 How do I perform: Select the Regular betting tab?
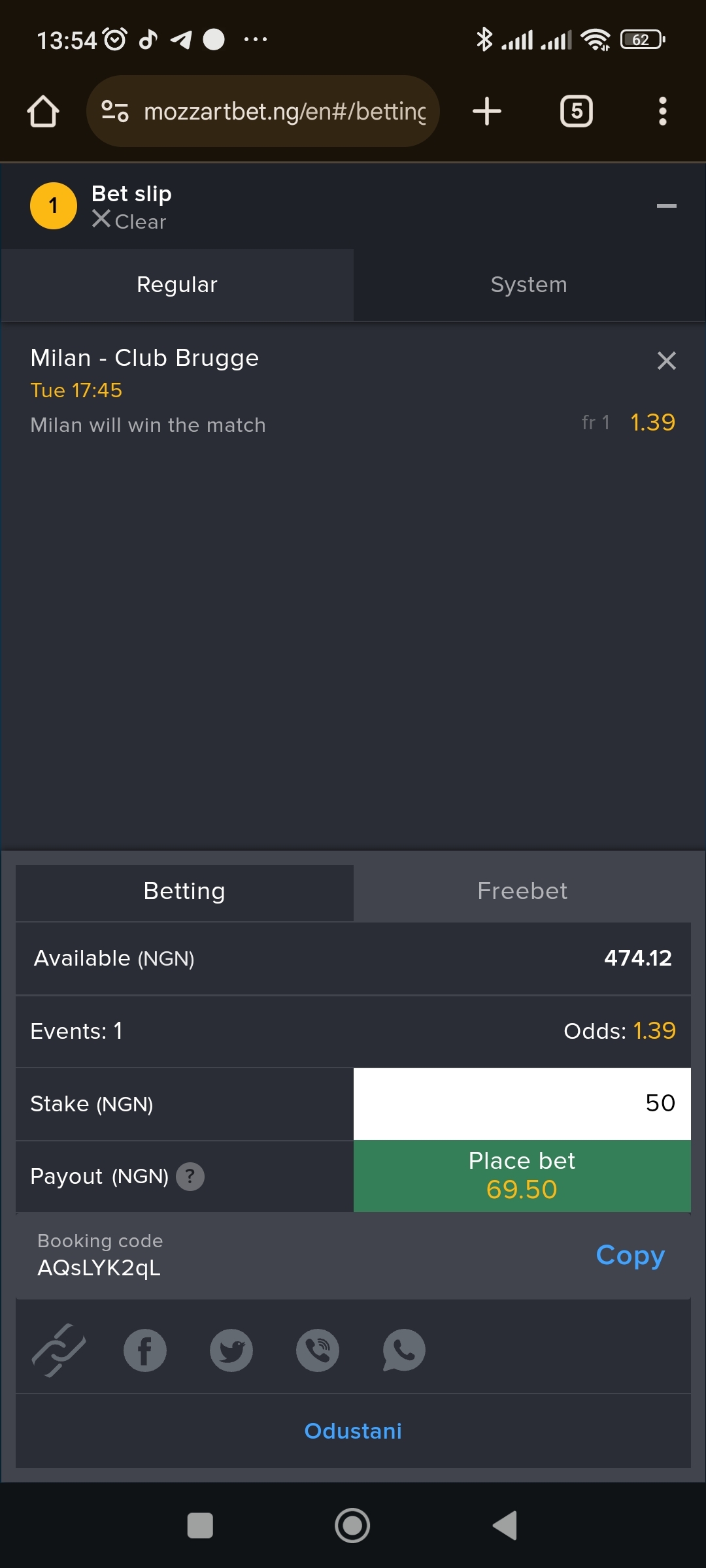point(176,284)
